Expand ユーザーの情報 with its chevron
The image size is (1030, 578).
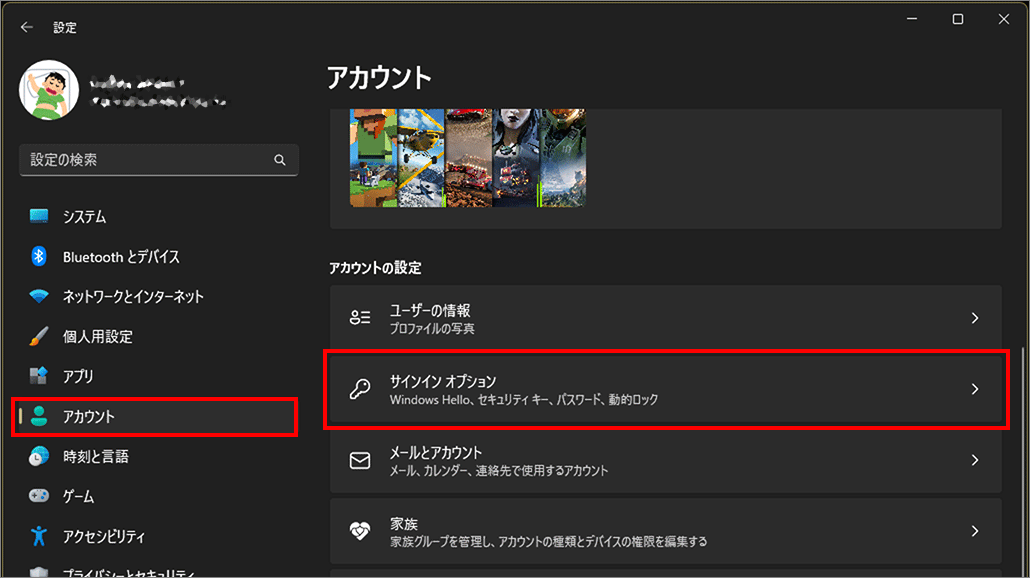(x=975, y=318)
